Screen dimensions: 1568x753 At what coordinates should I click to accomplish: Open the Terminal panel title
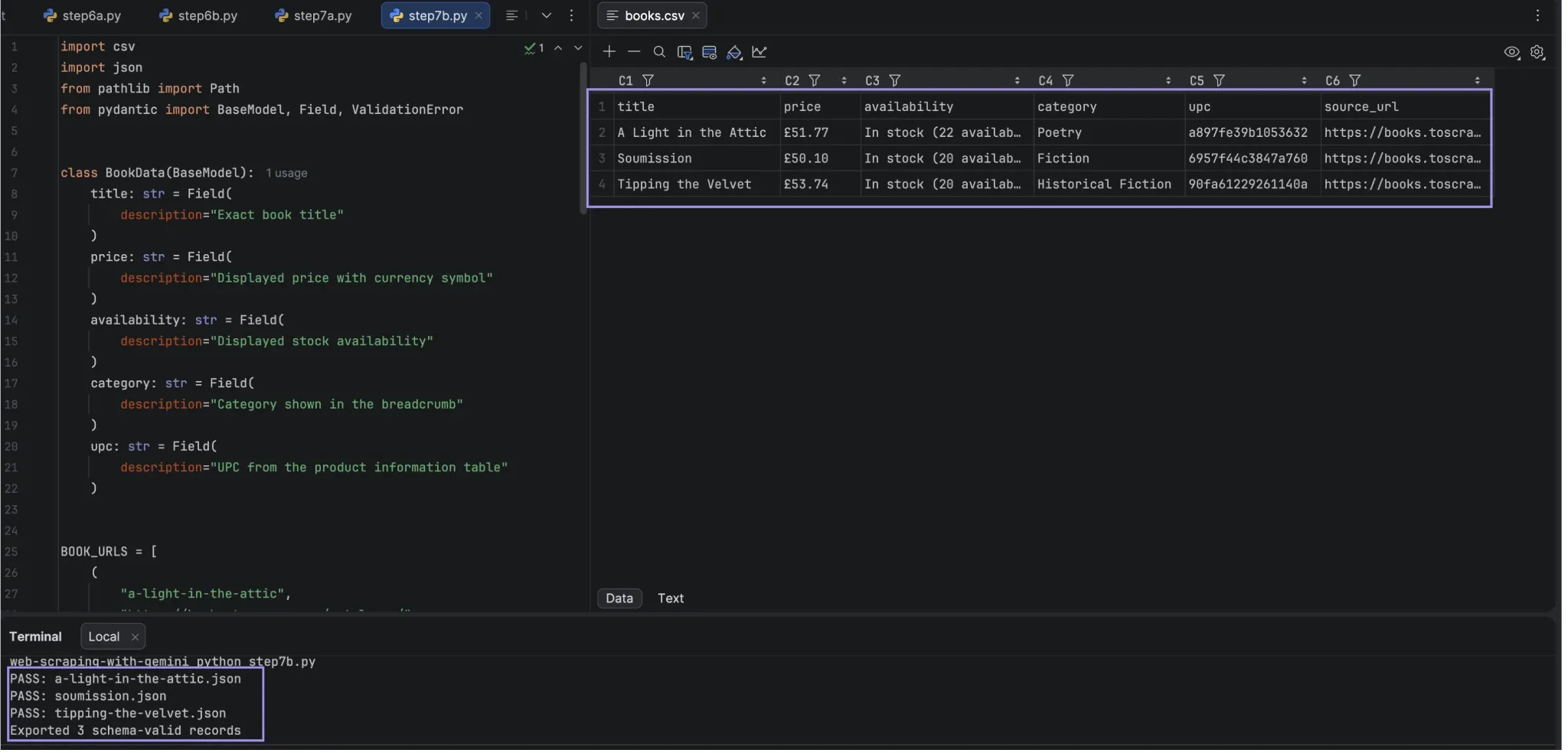coord(35,637)
